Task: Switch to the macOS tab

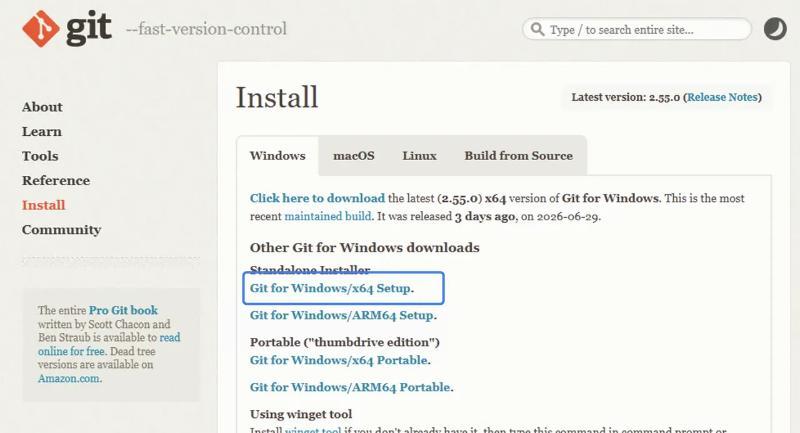Action: 354,156
